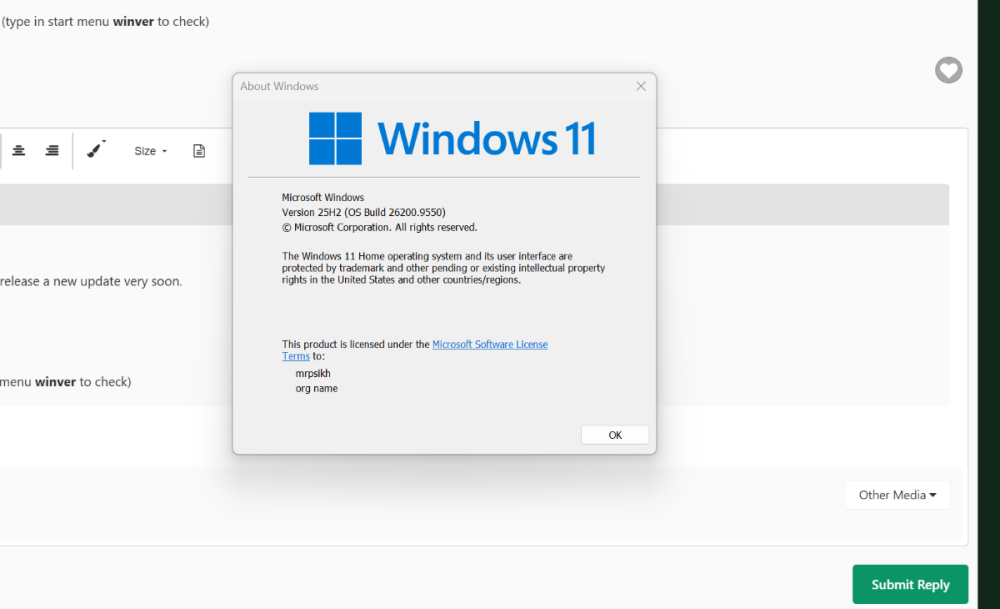Screen dimensions: 1000x609
Task: Close the About Windows dialog
Action: 641,86
